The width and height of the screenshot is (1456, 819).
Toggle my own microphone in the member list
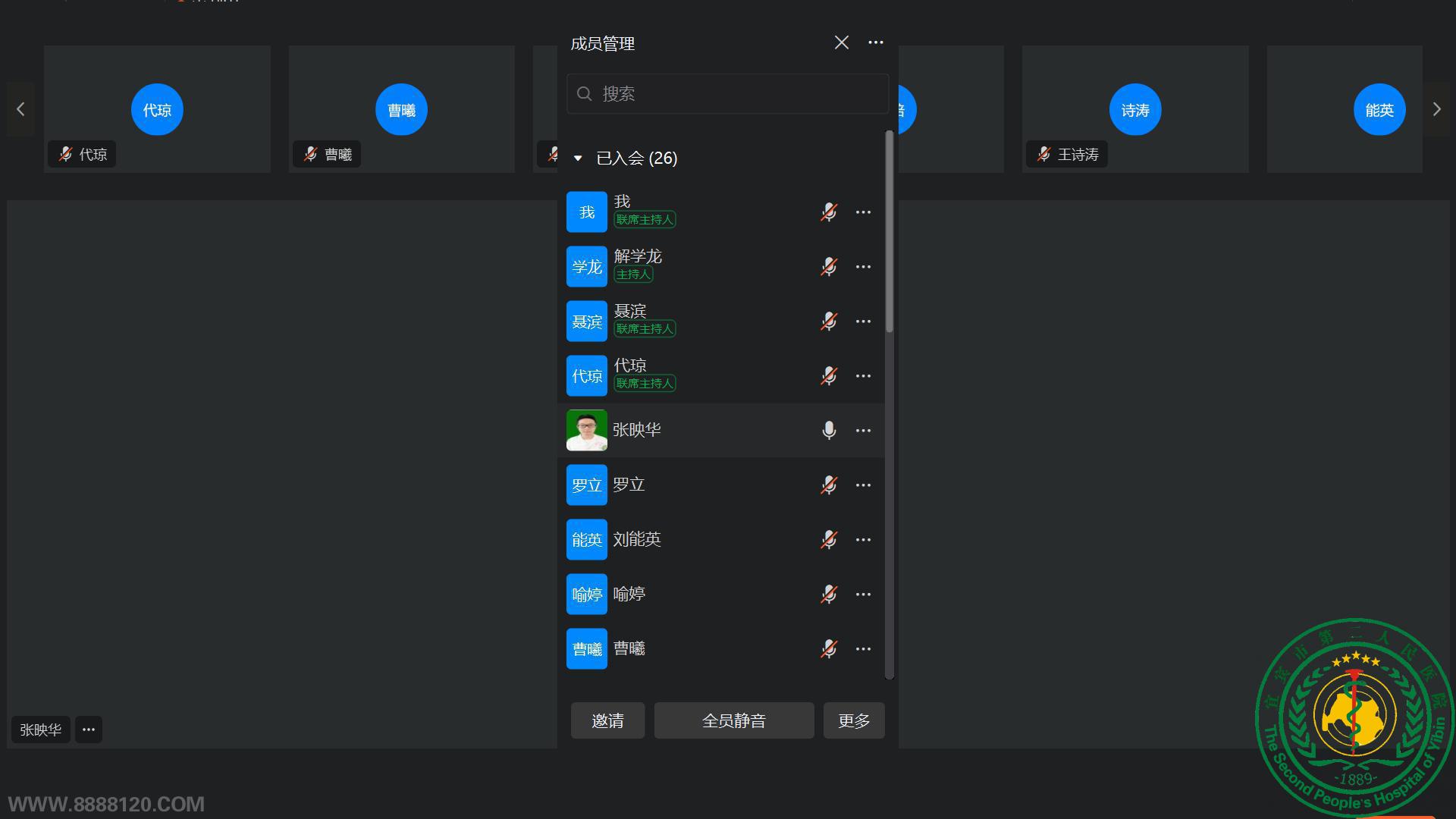pos(829,212)
